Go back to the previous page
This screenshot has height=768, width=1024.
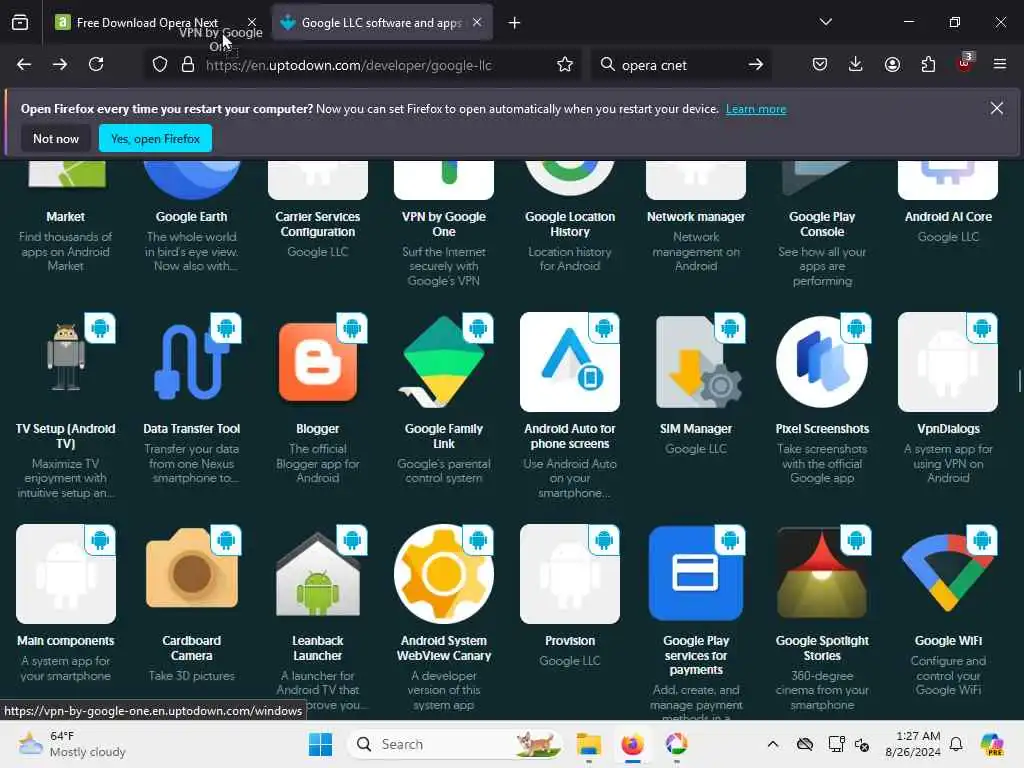pyautogui.click(x=24, y=64)
